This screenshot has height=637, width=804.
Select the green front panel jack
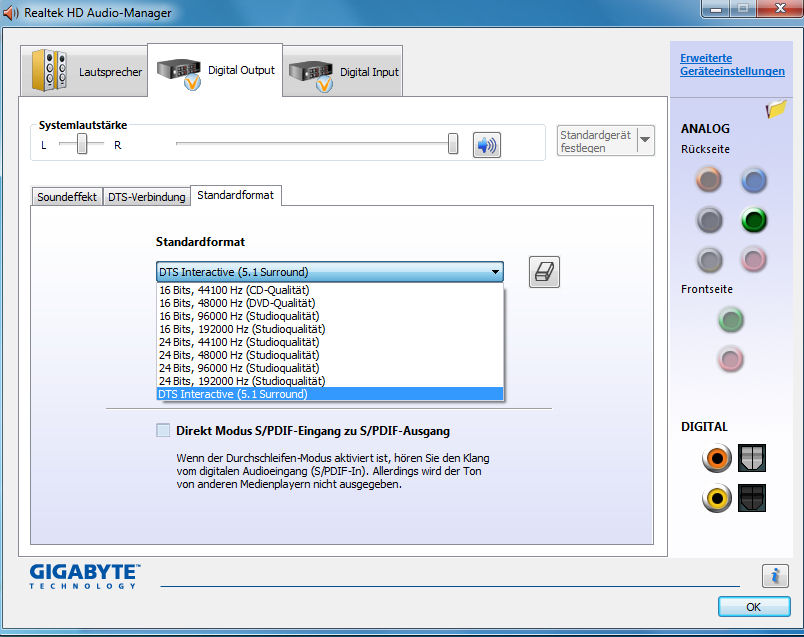click(x=731, y=320)
